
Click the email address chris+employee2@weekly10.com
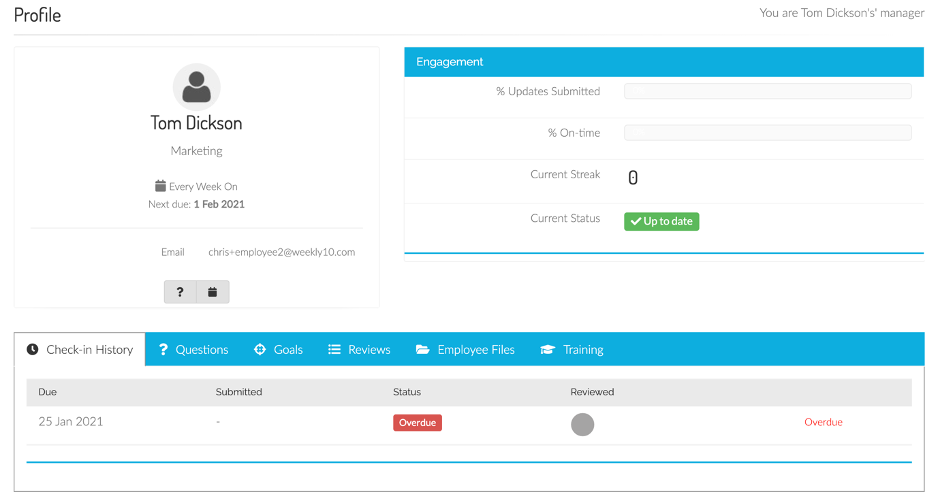tap(281, 252)
